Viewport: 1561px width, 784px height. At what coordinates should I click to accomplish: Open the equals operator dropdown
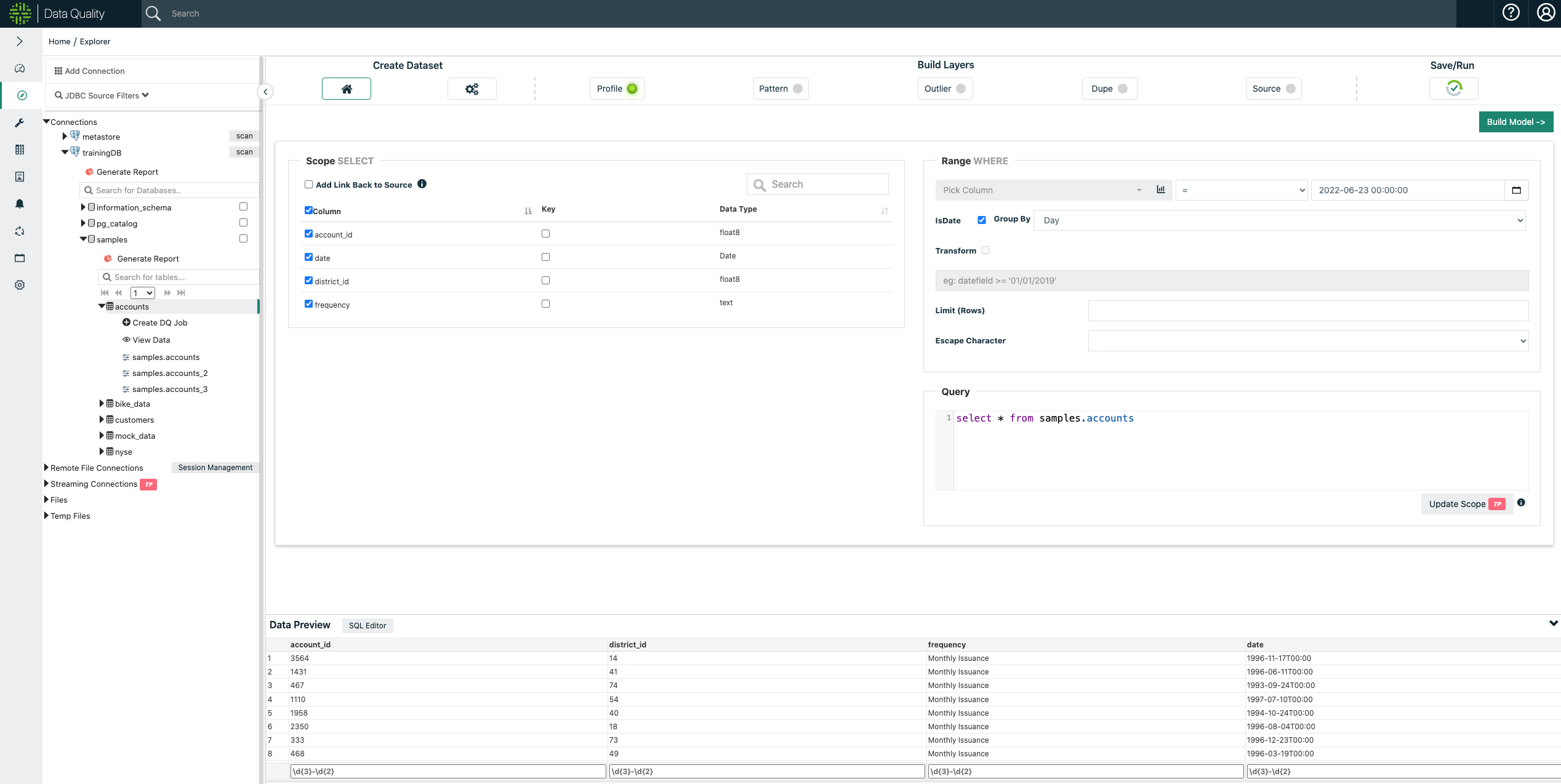pyautogui.click(x=1242, y=190)
